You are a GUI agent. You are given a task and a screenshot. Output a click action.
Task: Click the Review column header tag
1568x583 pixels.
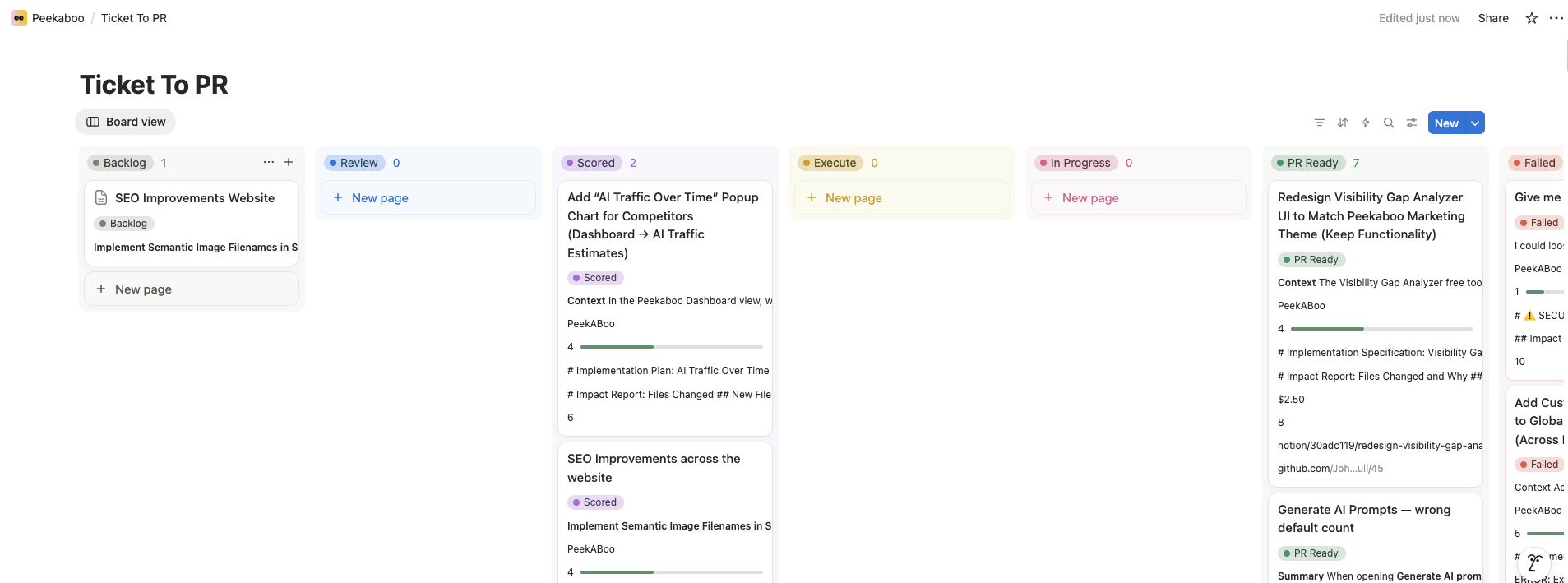coord(354,163)
